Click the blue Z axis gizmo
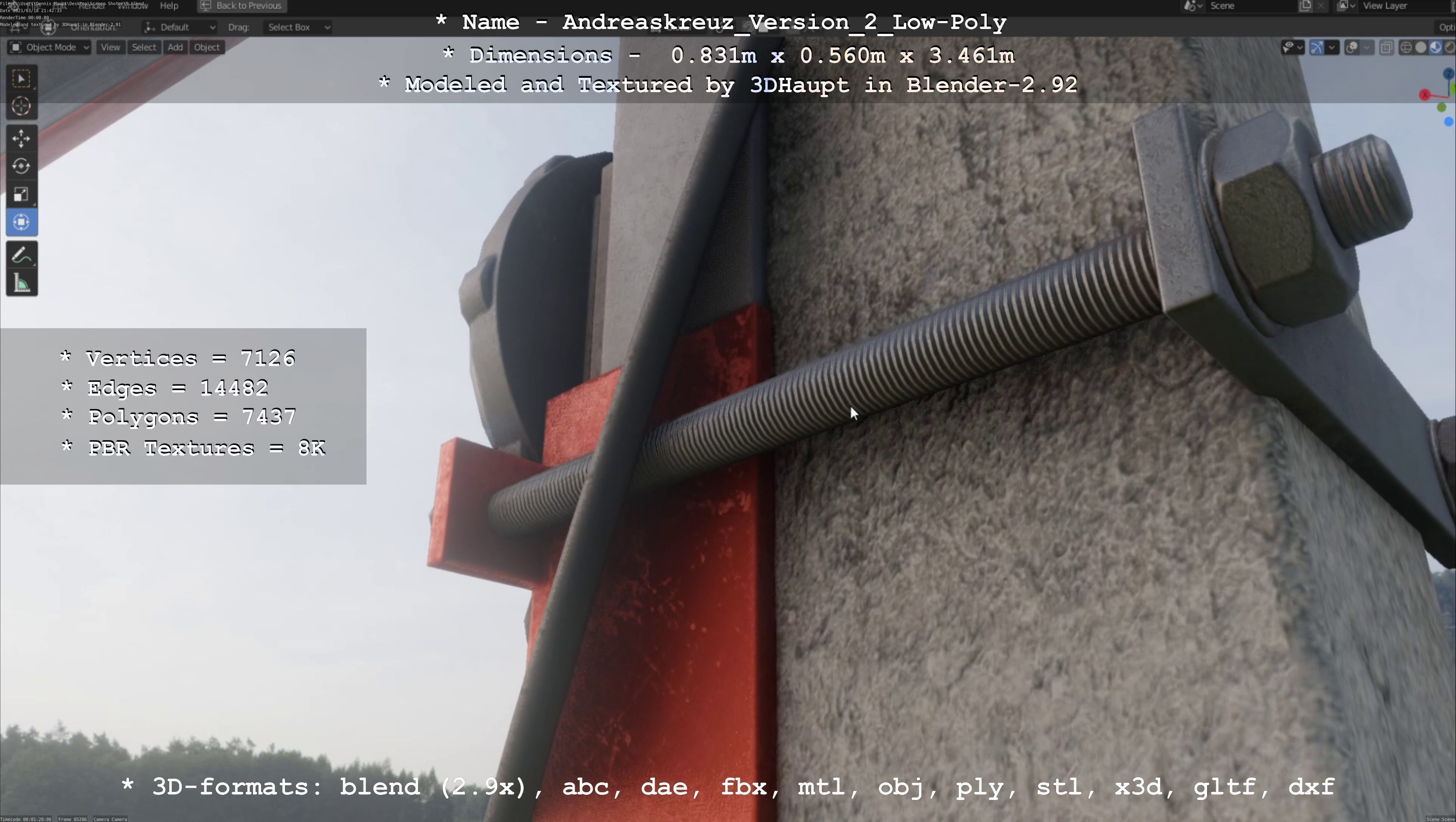 click(x=1449, y=74)
